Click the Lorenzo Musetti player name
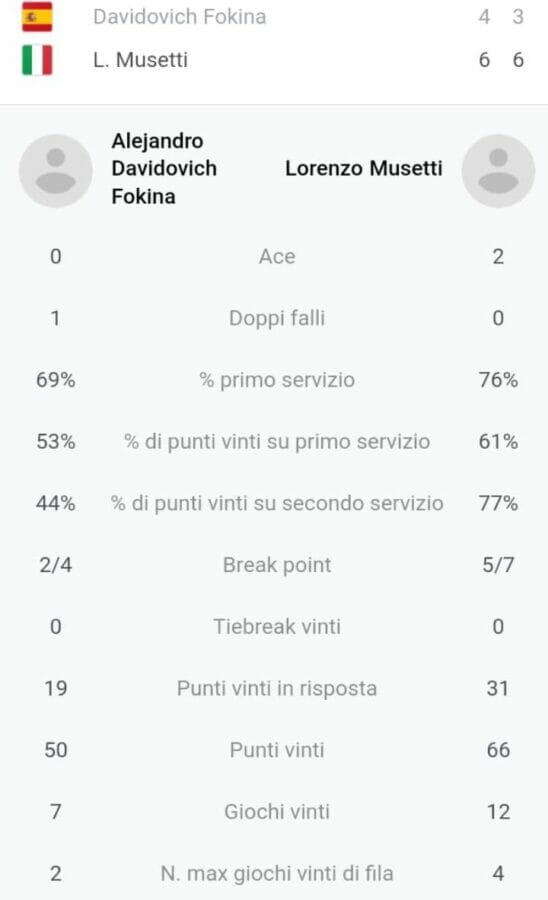Image resolution: width=548 pixels, height=900 pixels. pos(364,168)
